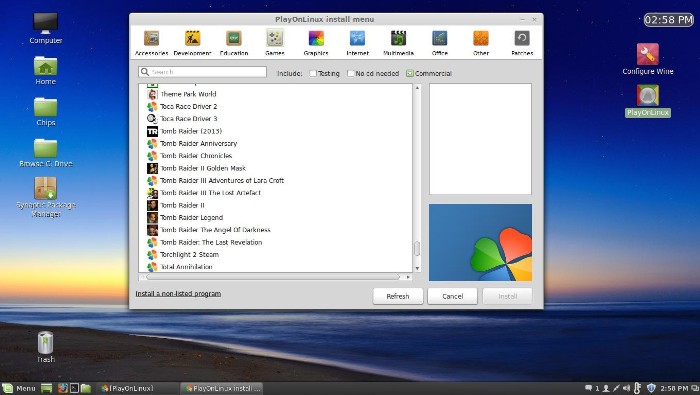Open the Computer desktop icon
Image resolution: width=700 pixels, height=395 pixels.
click(46, 28)
